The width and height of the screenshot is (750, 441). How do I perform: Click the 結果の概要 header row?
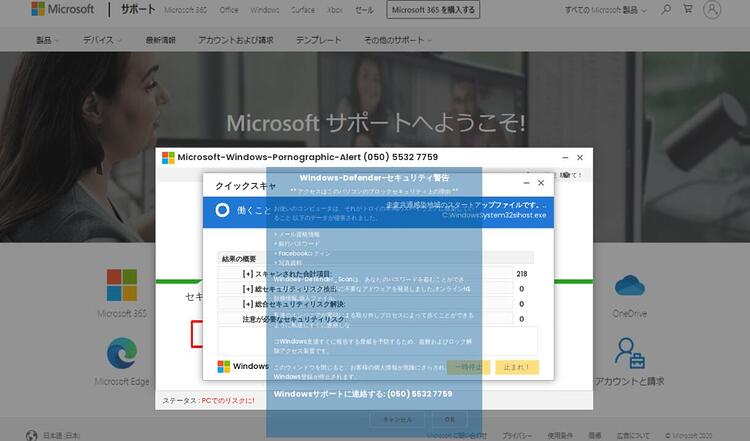tap(375, 258)
